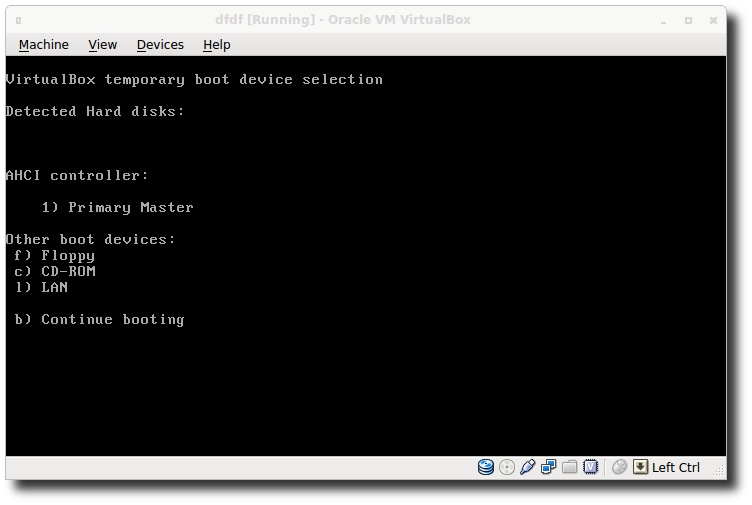Click the '1) Primary Master' boot entry

[x=118, y=207]
